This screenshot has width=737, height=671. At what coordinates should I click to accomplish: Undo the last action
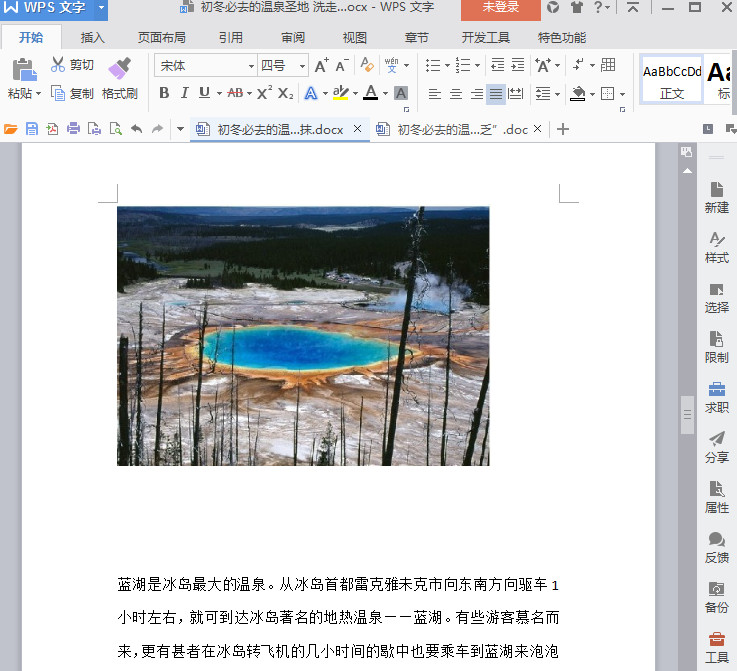tap(136, 129)
